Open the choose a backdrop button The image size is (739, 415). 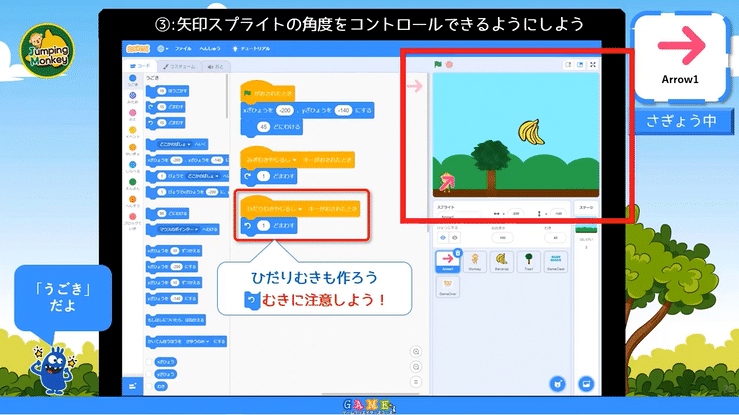586,384
